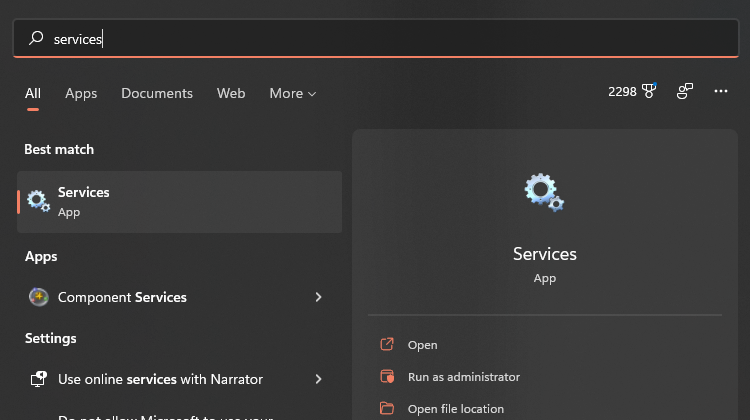This screenshot has height=420, width=750.
Task: Click the Services title in preview pane
Action: (x=545, y=254)
